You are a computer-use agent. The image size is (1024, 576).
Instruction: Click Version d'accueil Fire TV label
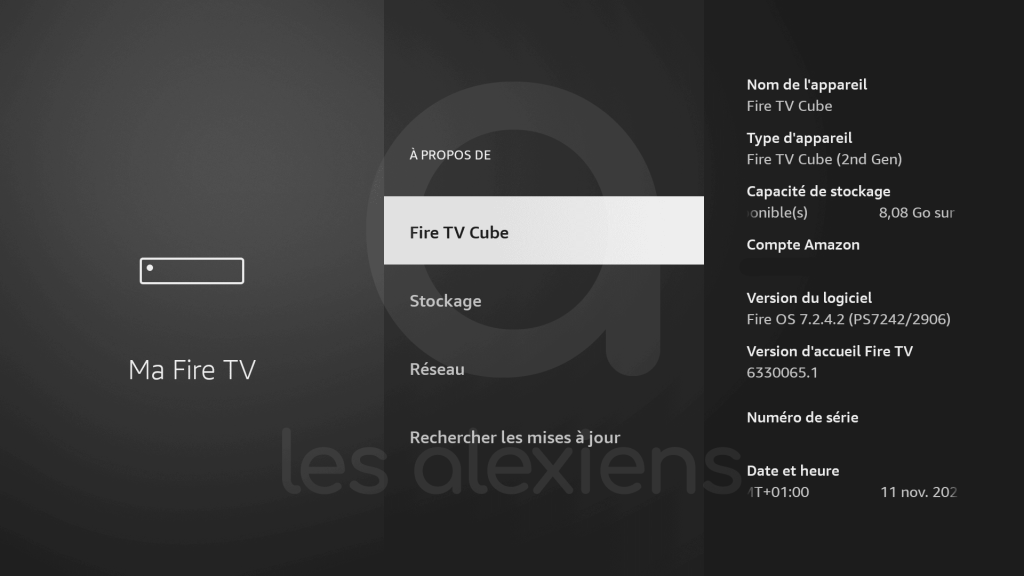pos(829,351)
